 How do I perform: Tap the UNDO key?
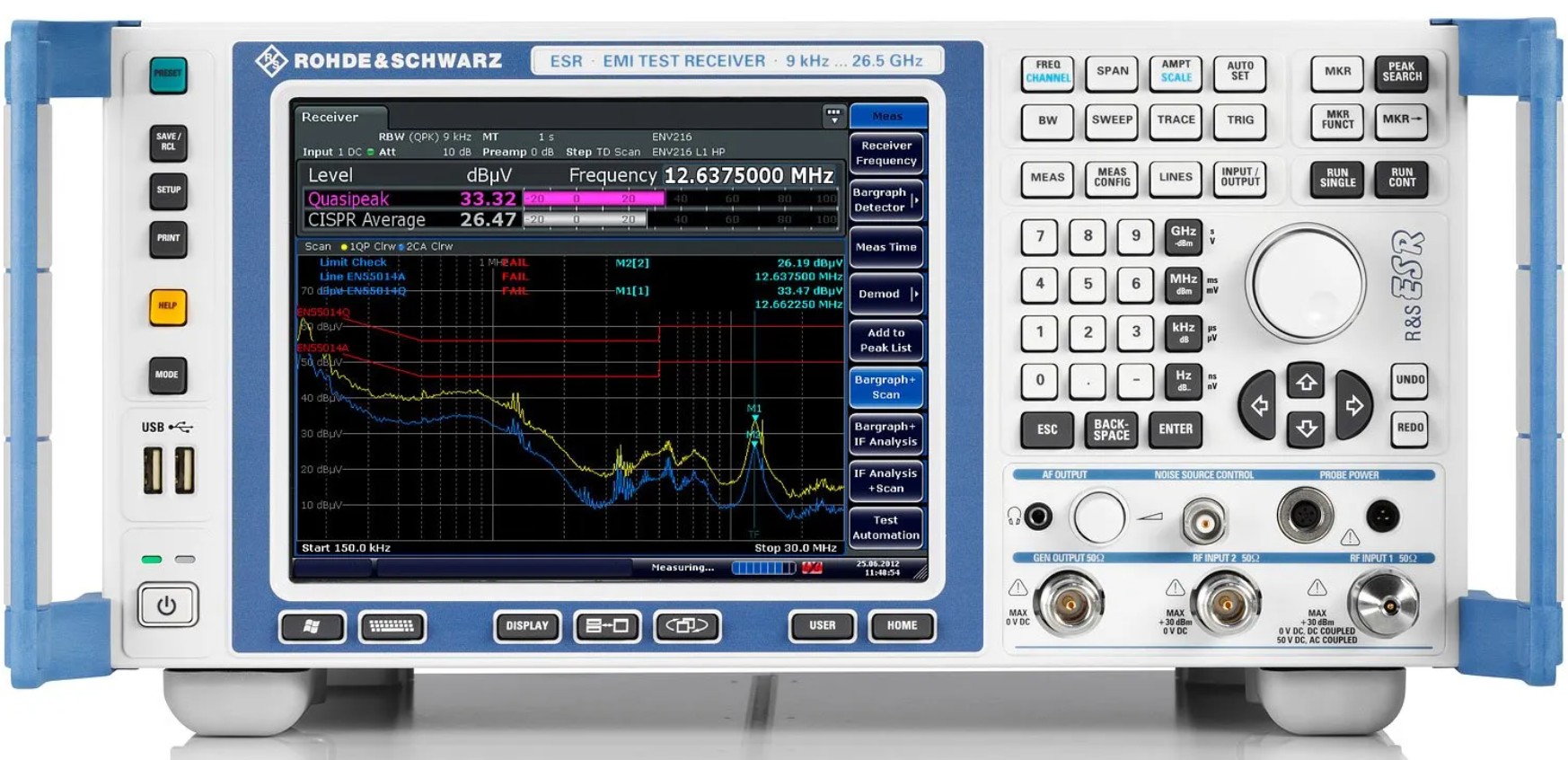click(x=1410, y=381)
